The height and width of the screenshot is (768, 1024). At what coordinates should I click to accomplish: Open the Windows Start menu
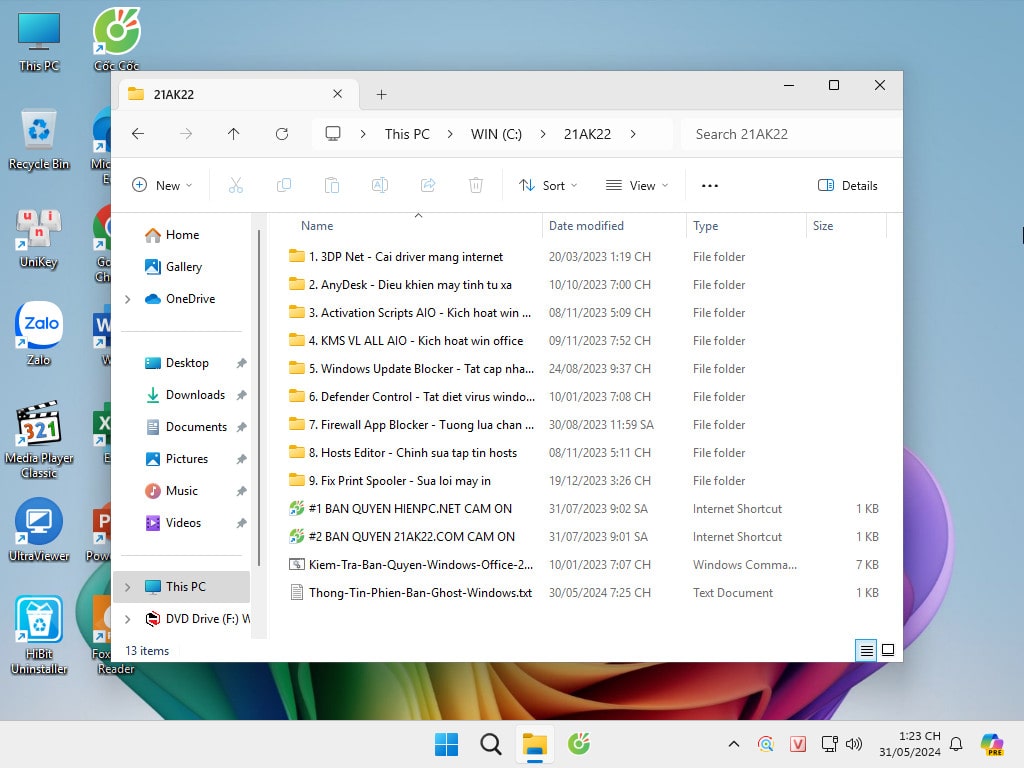point(447,744)
